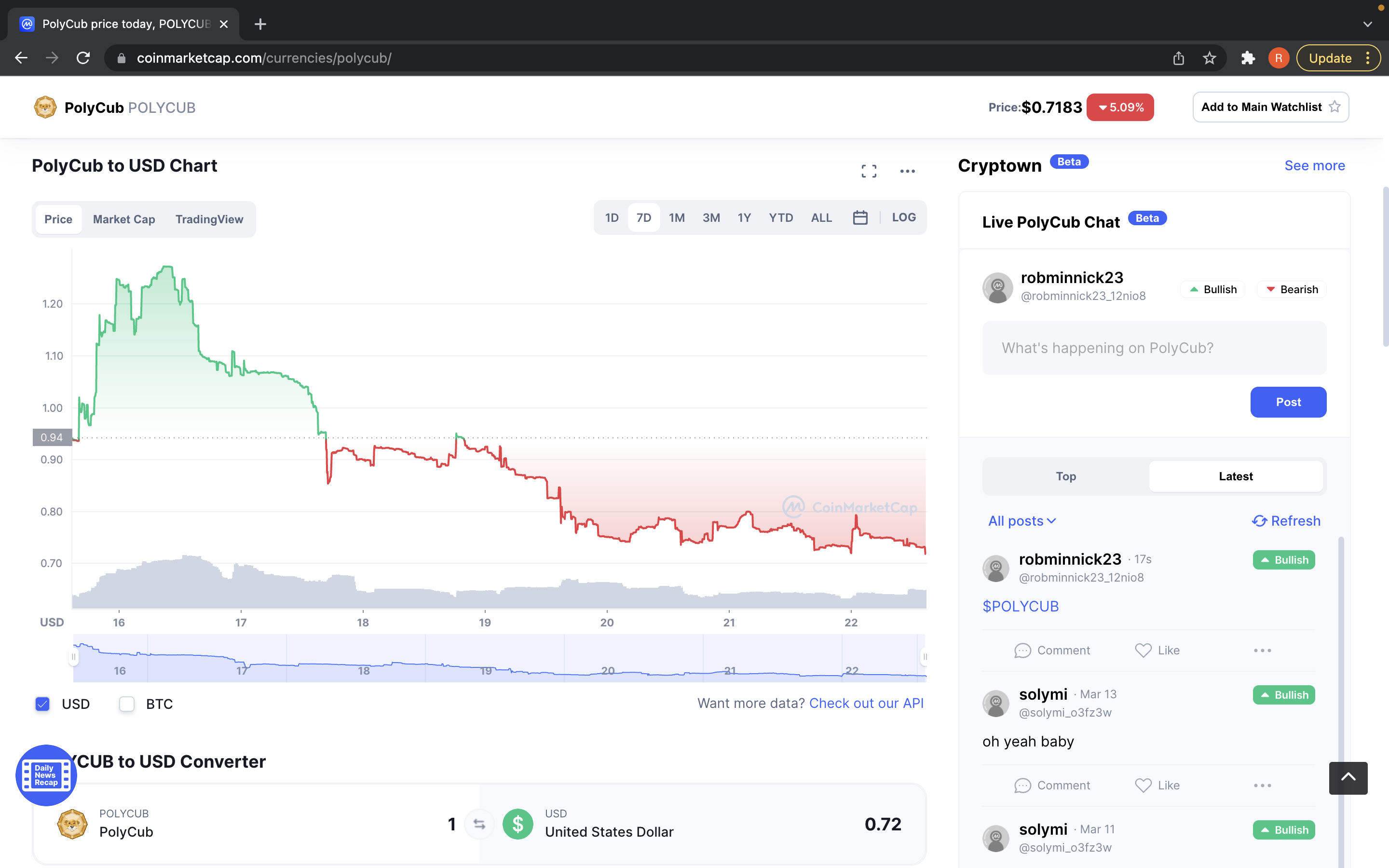Click the Post button
Viewport: 1389px width, 868px height.
pyautogui.click(x=1288, y=402)
